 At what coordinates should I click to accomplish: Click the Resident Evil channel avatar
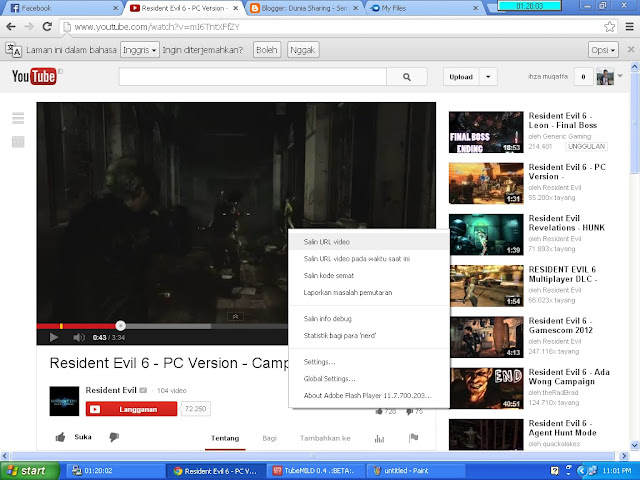coord(64,401)
